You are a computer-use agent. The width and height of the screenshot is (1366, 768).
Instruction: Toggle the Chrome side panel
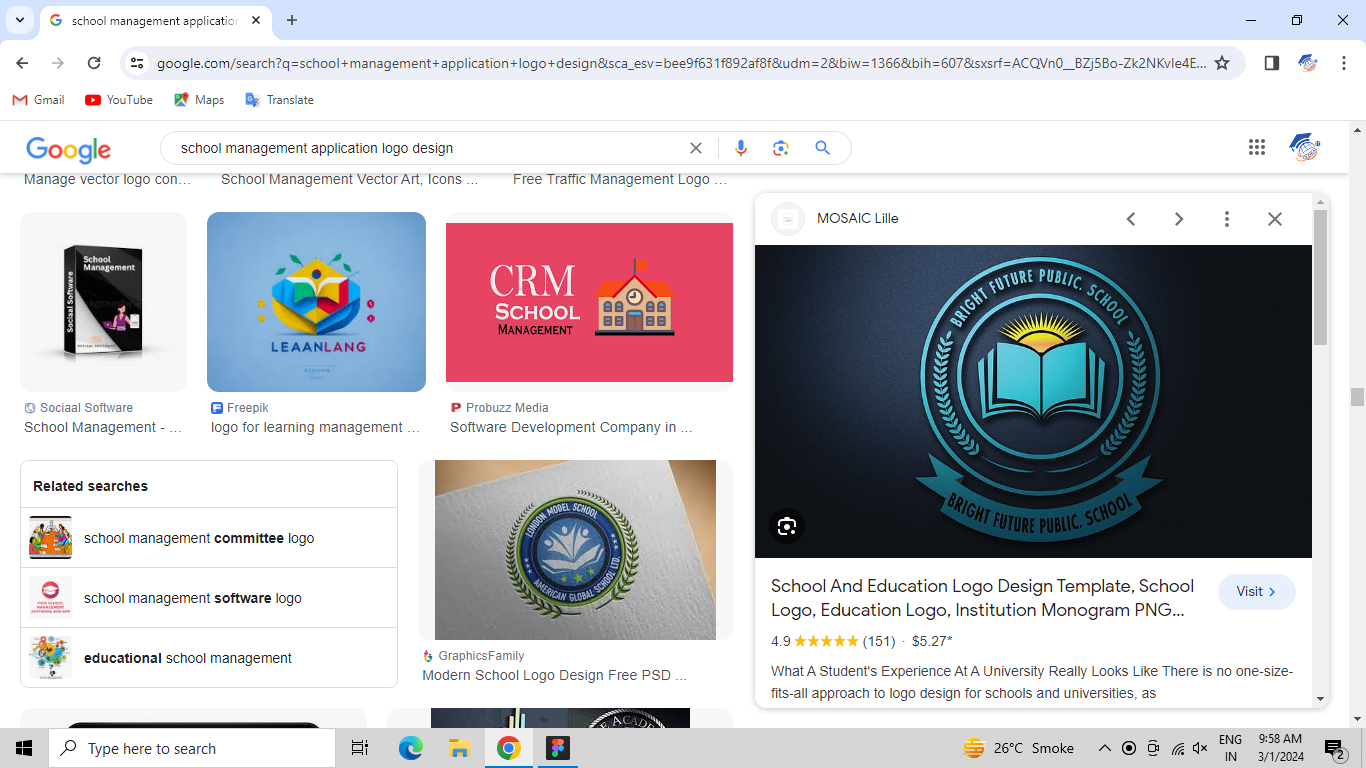coord(1272,63)
